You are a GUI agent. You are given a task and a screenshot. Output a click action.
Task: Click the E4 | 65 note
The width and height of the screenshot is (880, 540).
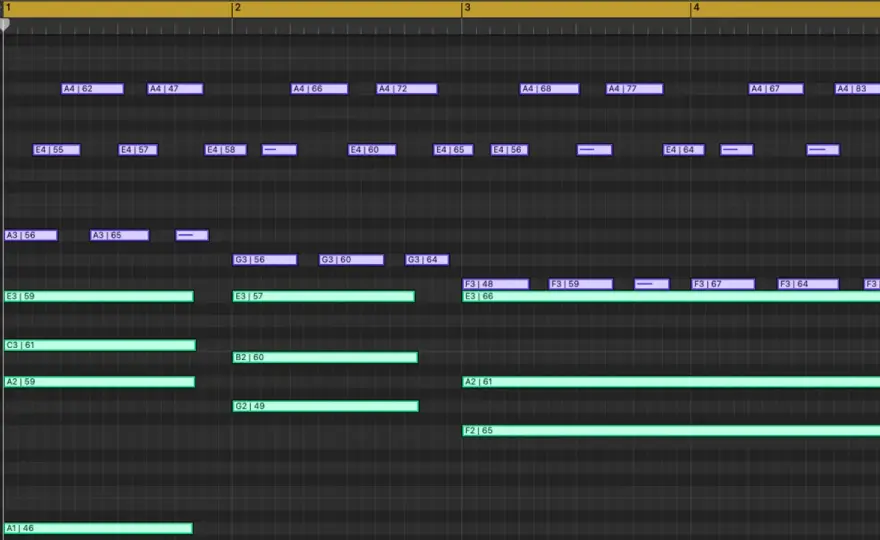(x=453, y=150)
